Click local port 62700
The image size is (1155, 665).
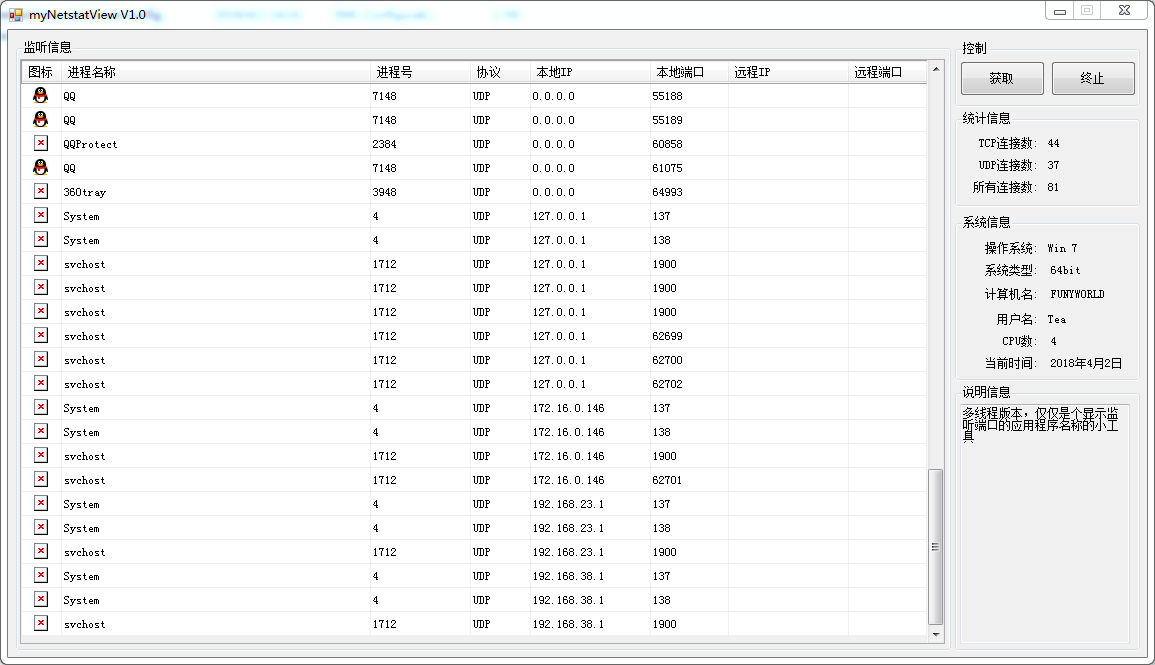point(667,360)
